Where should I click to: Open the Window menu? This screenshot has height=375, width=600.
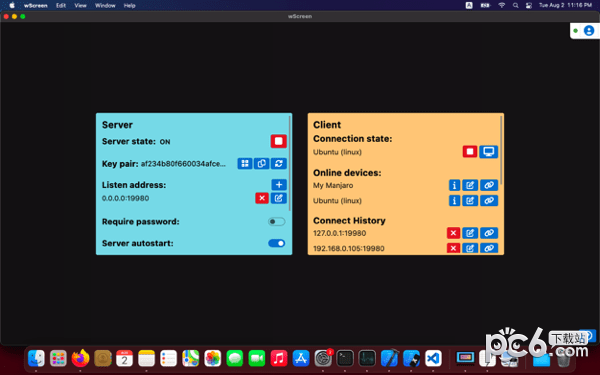[105, 5]
